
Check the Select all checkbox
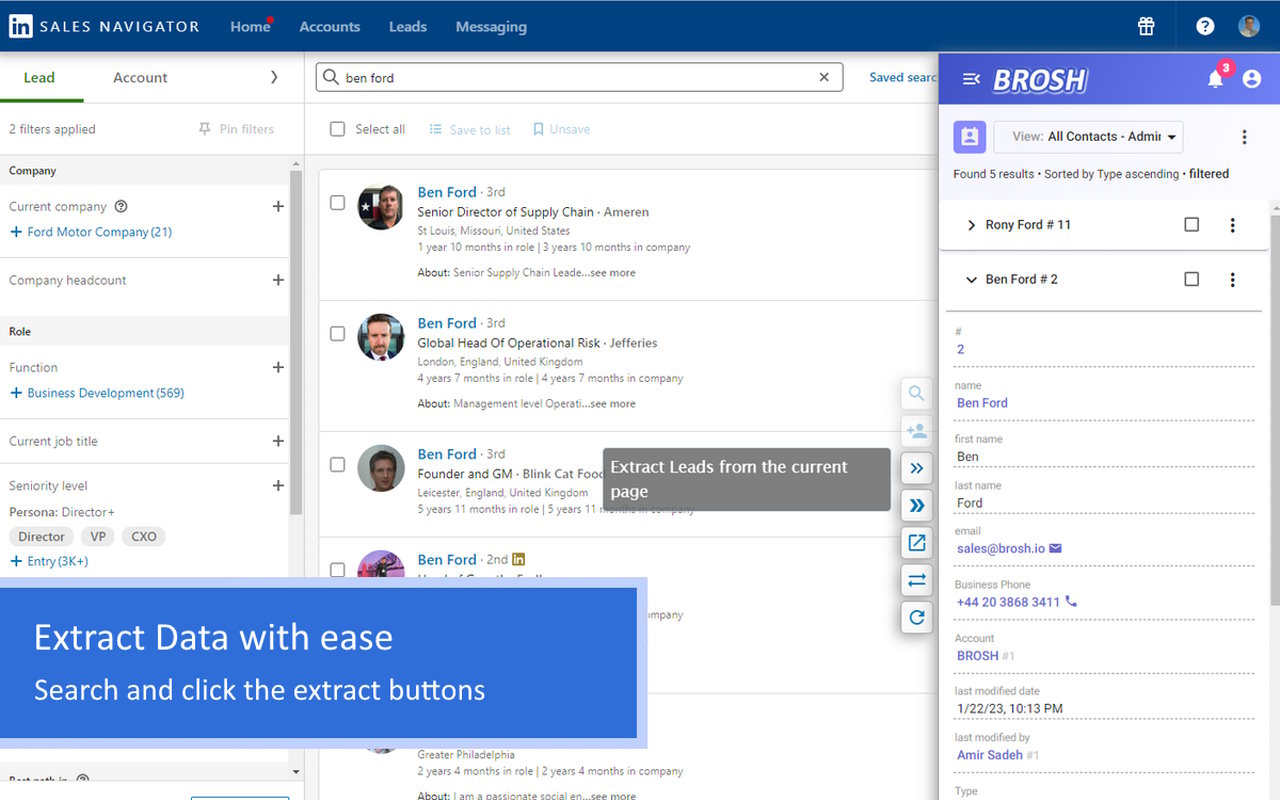point(338,129)
